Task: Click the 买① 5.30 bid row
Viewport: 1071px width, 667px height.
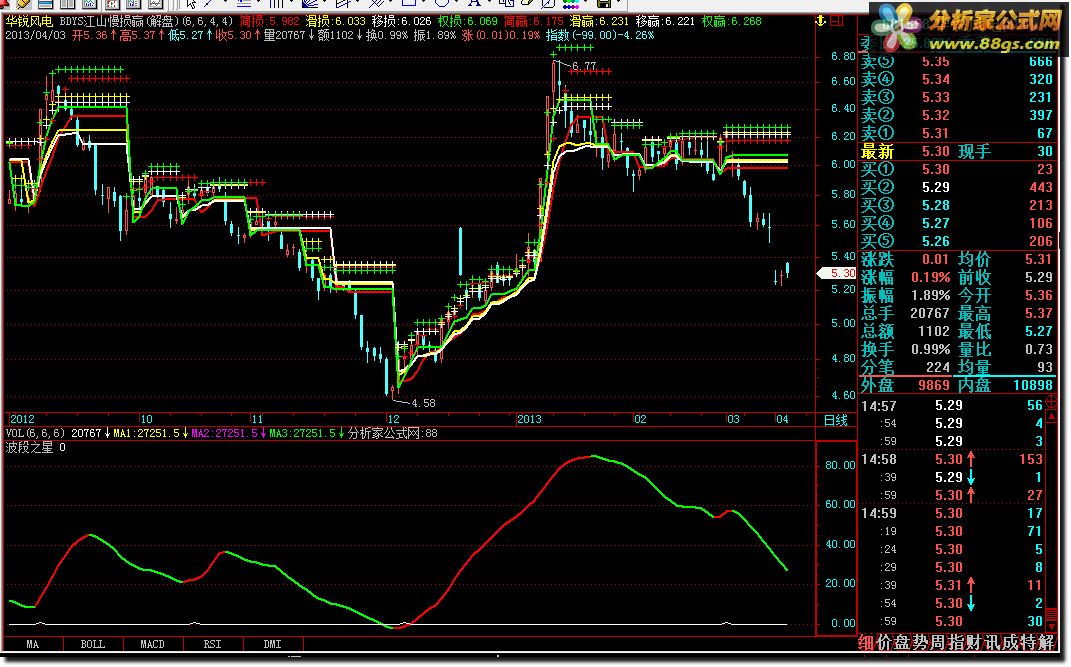Action: coord(957,169)
